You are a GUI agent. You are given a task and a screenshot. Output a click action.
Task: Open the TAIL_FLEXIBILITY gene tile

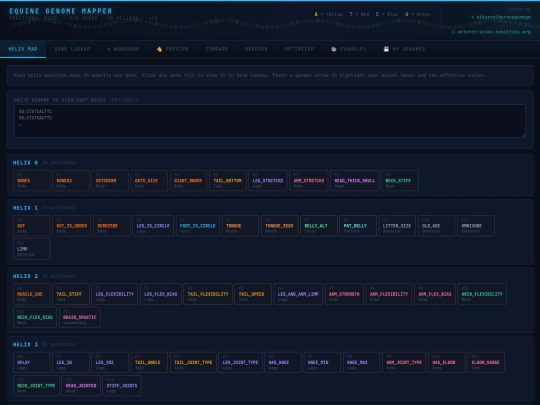pos(208,294)
